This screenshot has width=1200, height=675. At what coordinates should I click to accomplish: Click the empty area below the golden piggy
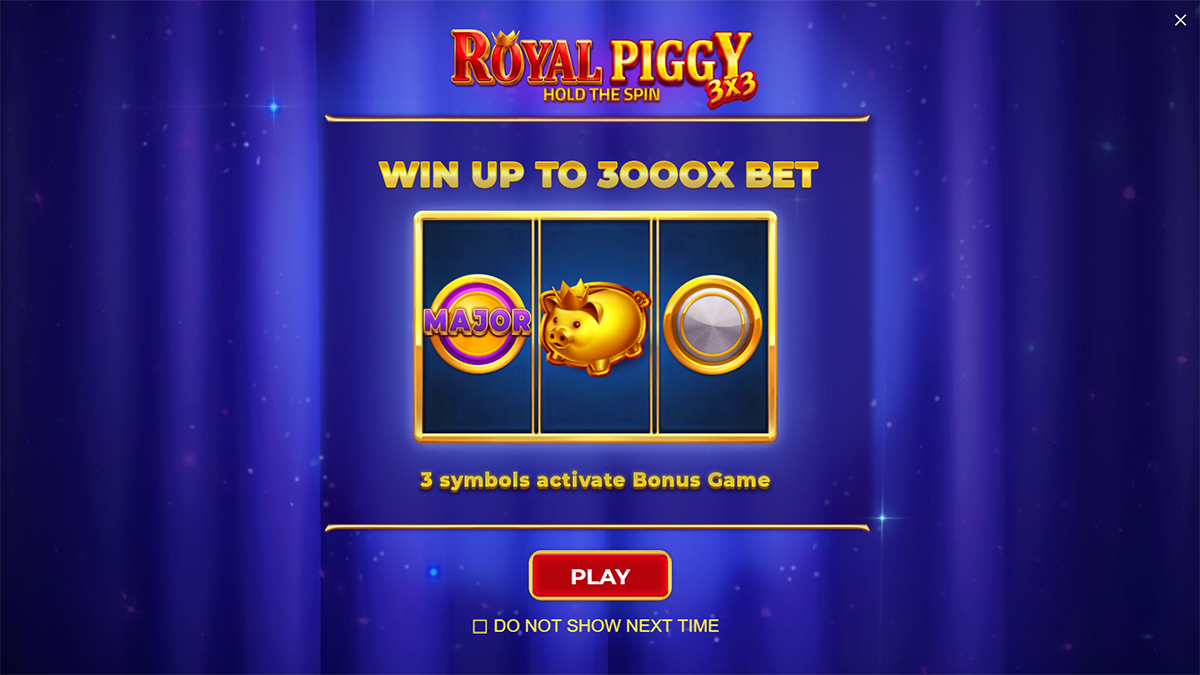(596, 405)
